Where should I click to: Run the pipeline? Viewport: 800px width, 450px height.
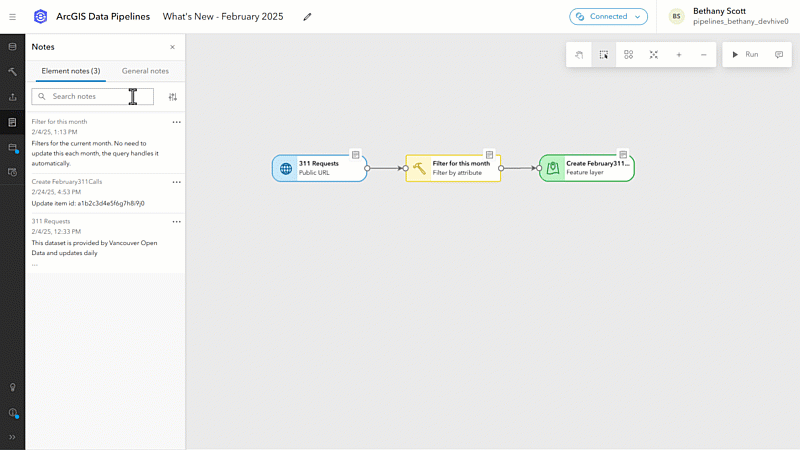pyautogui.click(x=745, y=55)
